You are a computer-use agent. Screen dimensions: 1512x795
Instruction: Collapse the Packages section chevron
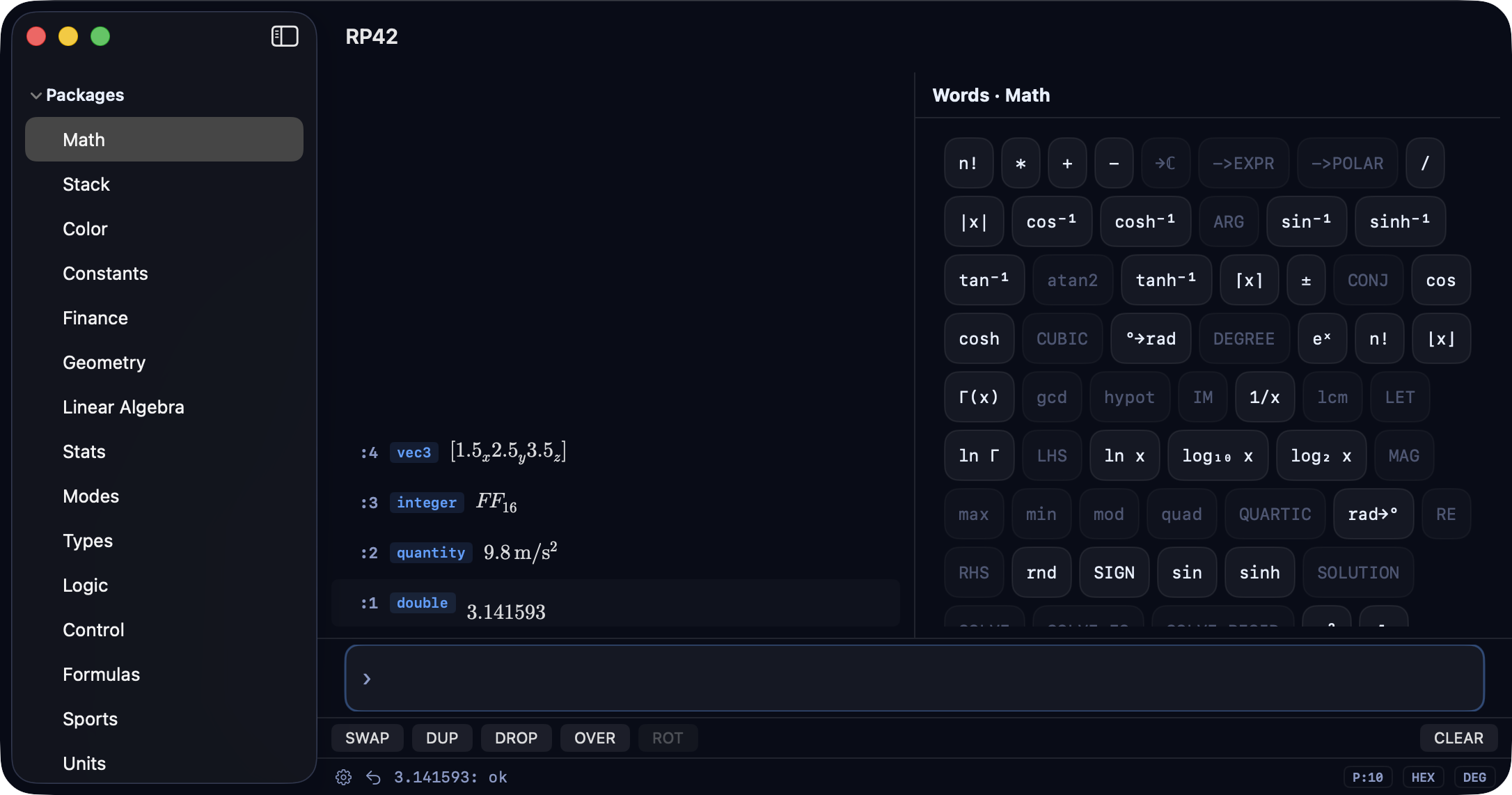(x=36, y=95)
